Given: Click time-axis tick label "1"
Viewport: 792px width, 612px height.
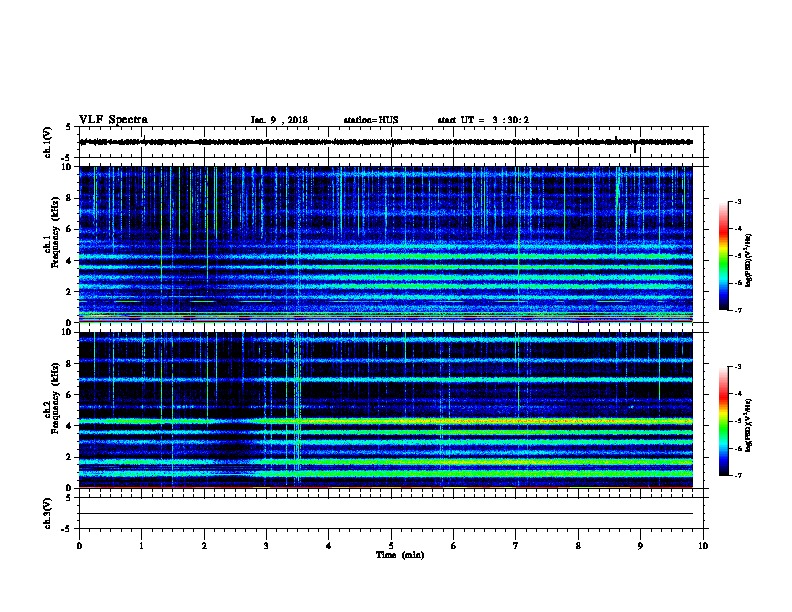Looking at the screenshot, I should (x=141, y=546).
